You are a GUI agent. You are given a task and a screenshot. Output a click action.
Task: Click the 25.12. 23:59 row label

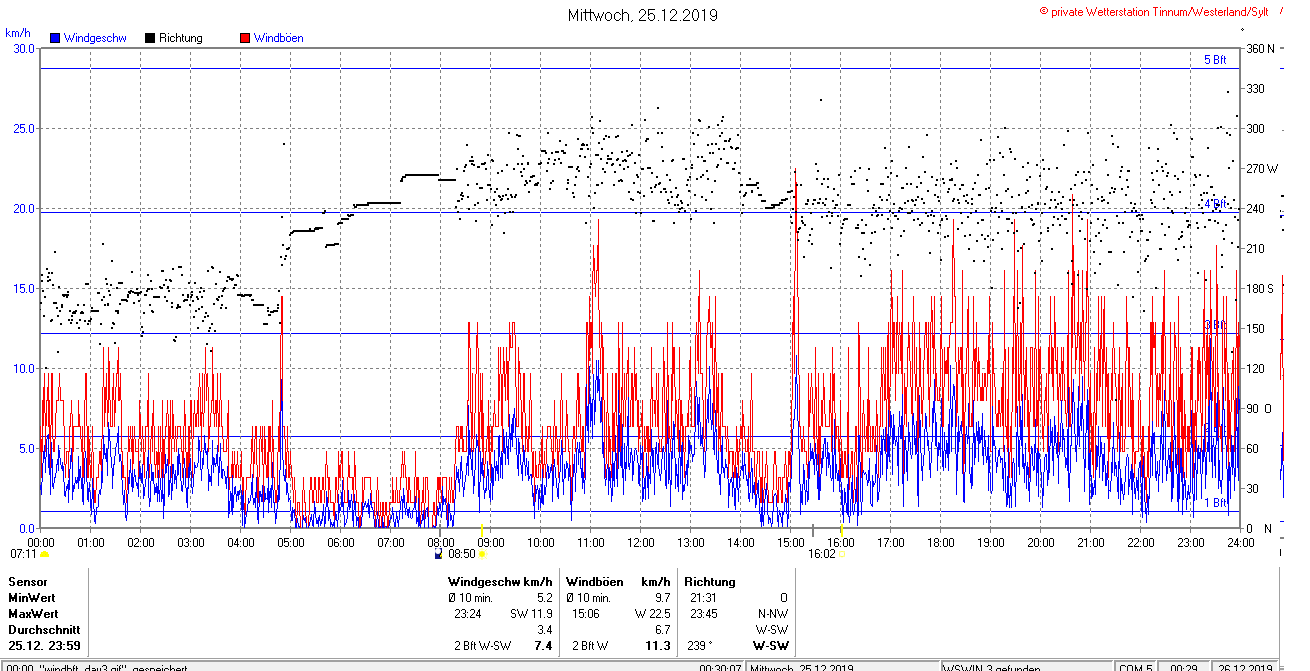tap(44, 646)
